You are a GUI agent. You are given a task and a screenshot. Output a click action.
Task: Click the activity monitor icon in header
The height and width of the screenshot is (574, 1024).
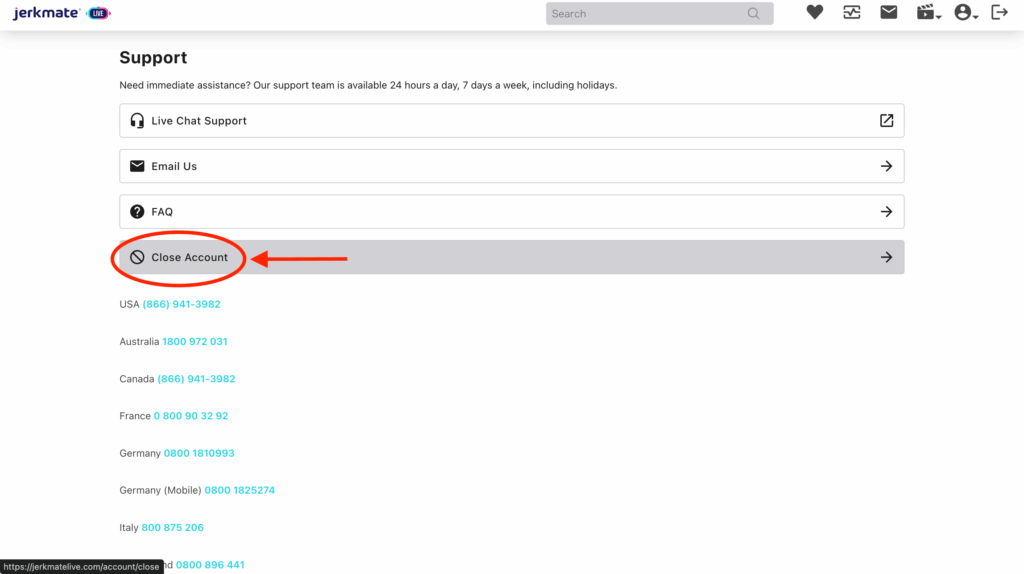851,13
